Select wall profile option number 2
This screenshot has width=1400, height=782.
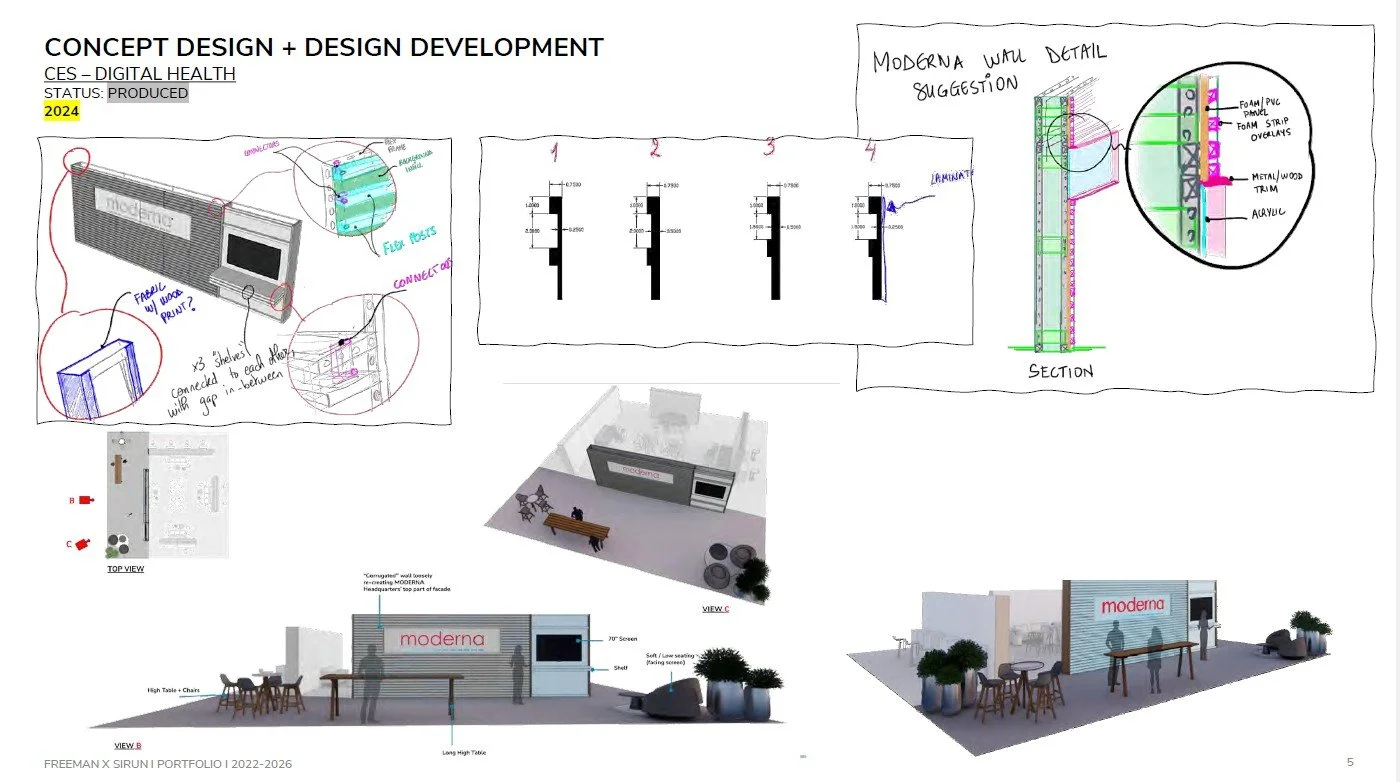tap(655, 151)
